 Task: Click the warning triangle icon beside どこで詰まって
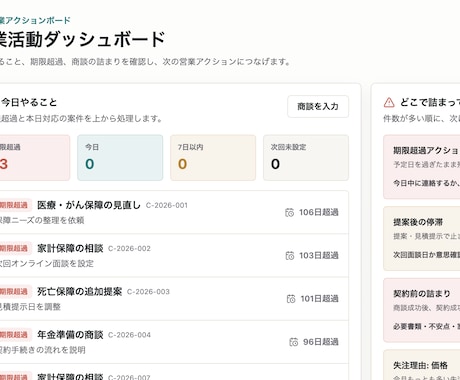click(389, 102)
